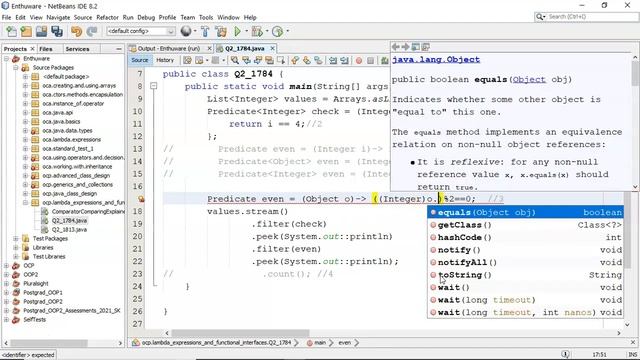Select hashCode() in the completion list

pyautogui.click(x=525, y=238)
